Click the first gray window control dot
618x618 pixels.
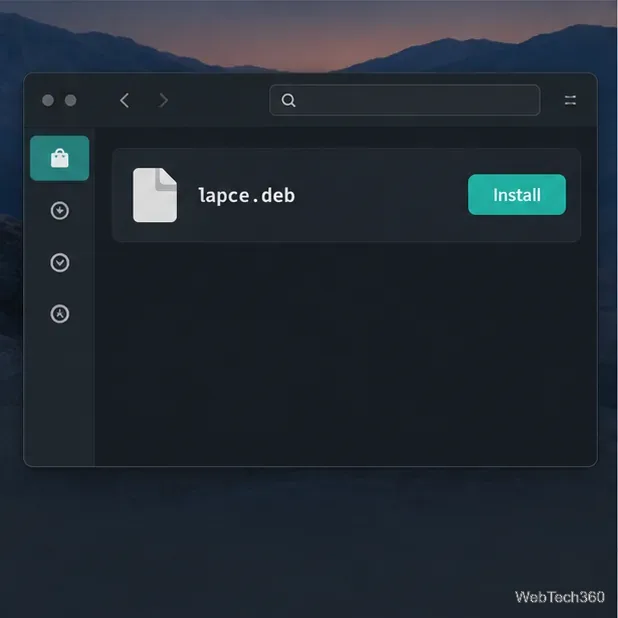(x=48, y=101)
